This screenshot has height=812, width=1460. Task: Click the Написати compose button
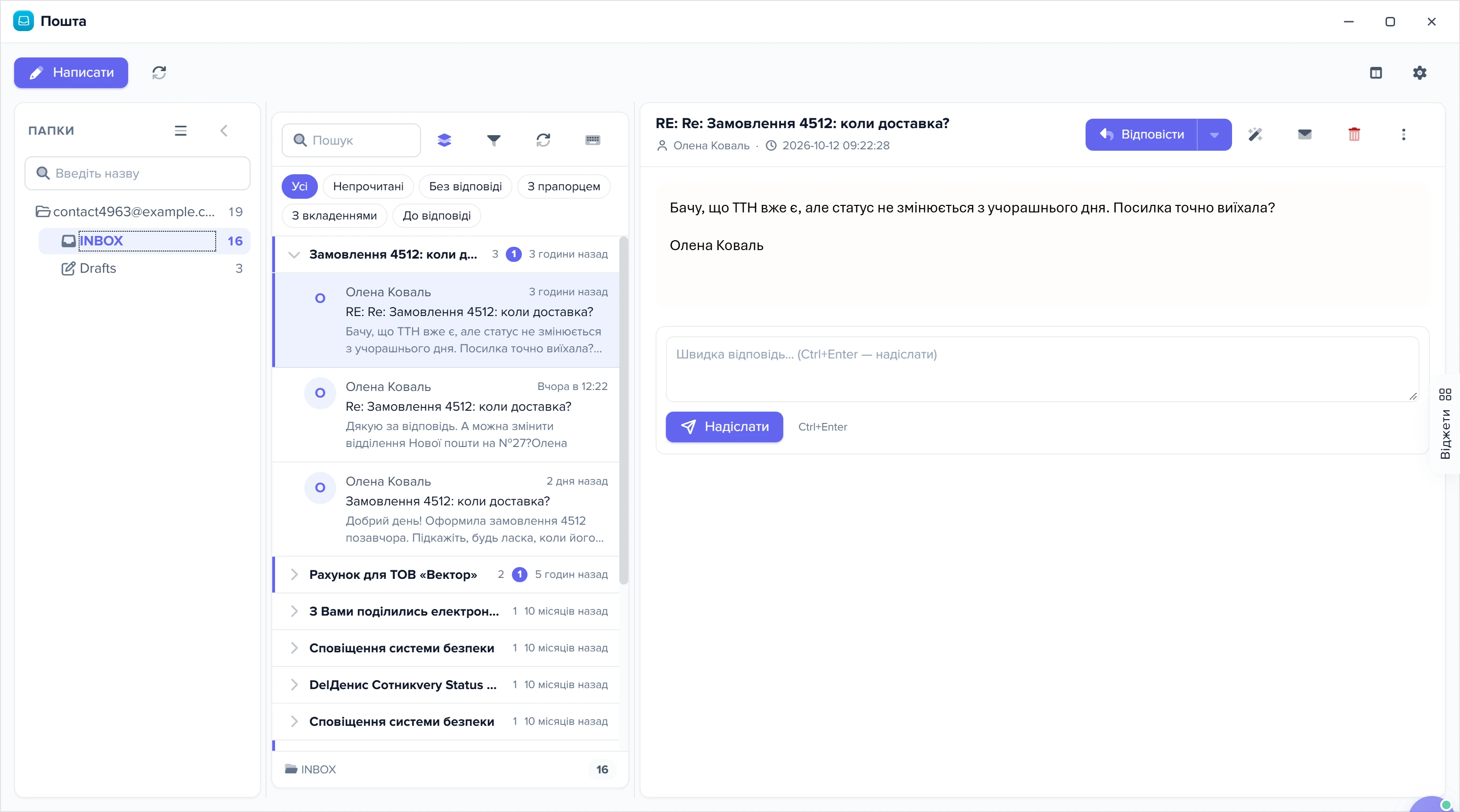point(71,73)
